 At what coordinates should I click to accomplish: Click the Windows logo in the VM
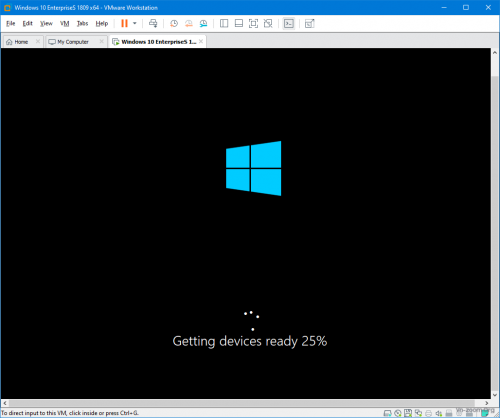[x=254, y=168]
